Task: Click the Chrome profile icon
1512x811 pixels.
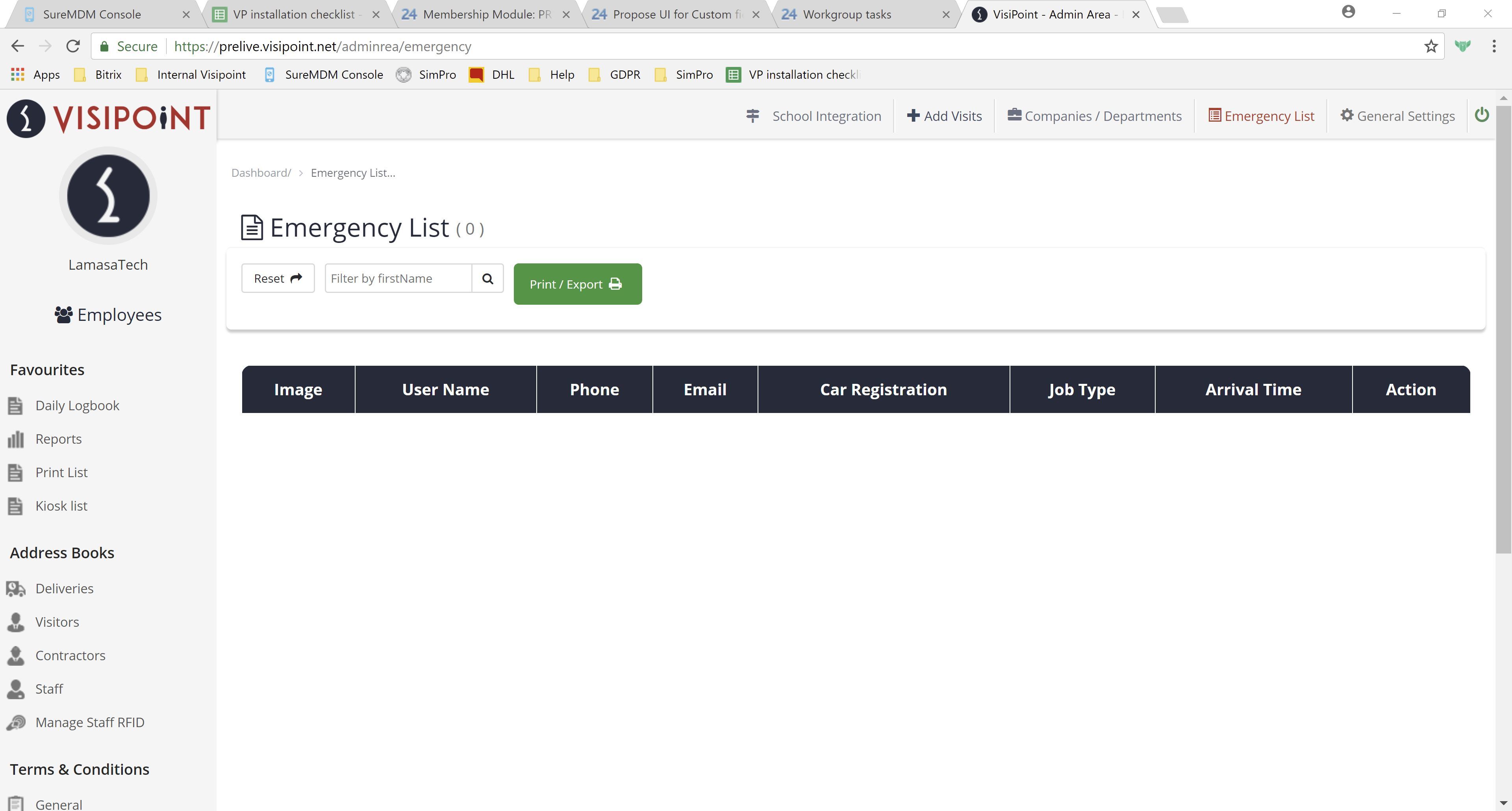Action: [x=1348, y=12]
